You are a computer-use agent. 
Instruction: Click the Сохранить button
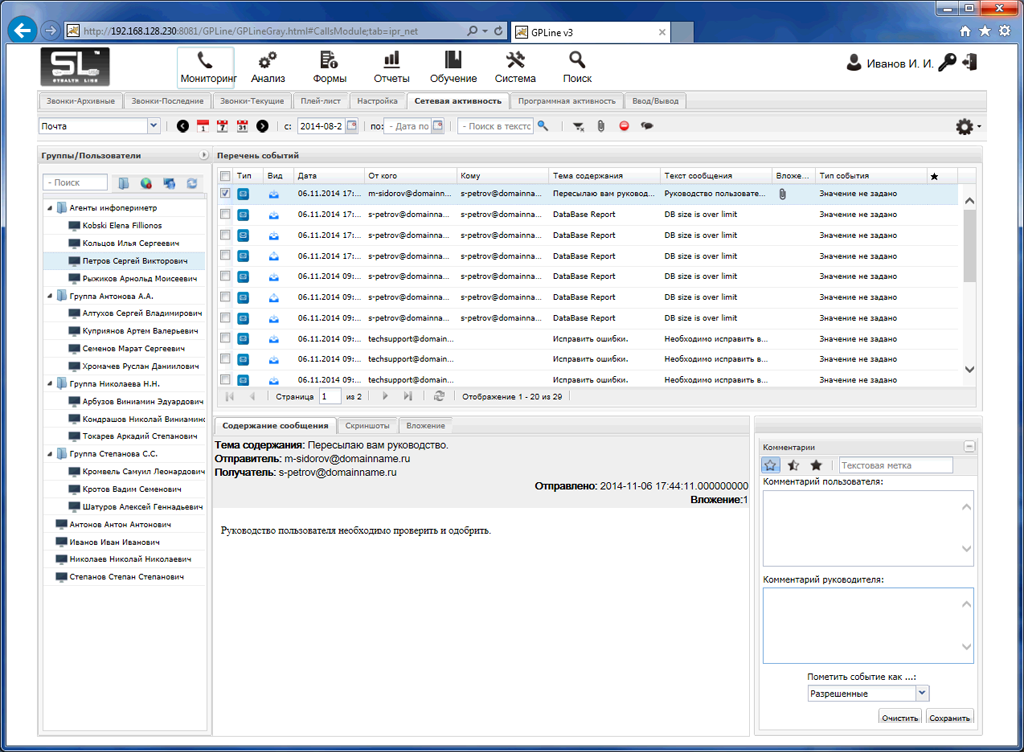click(949, 718)
